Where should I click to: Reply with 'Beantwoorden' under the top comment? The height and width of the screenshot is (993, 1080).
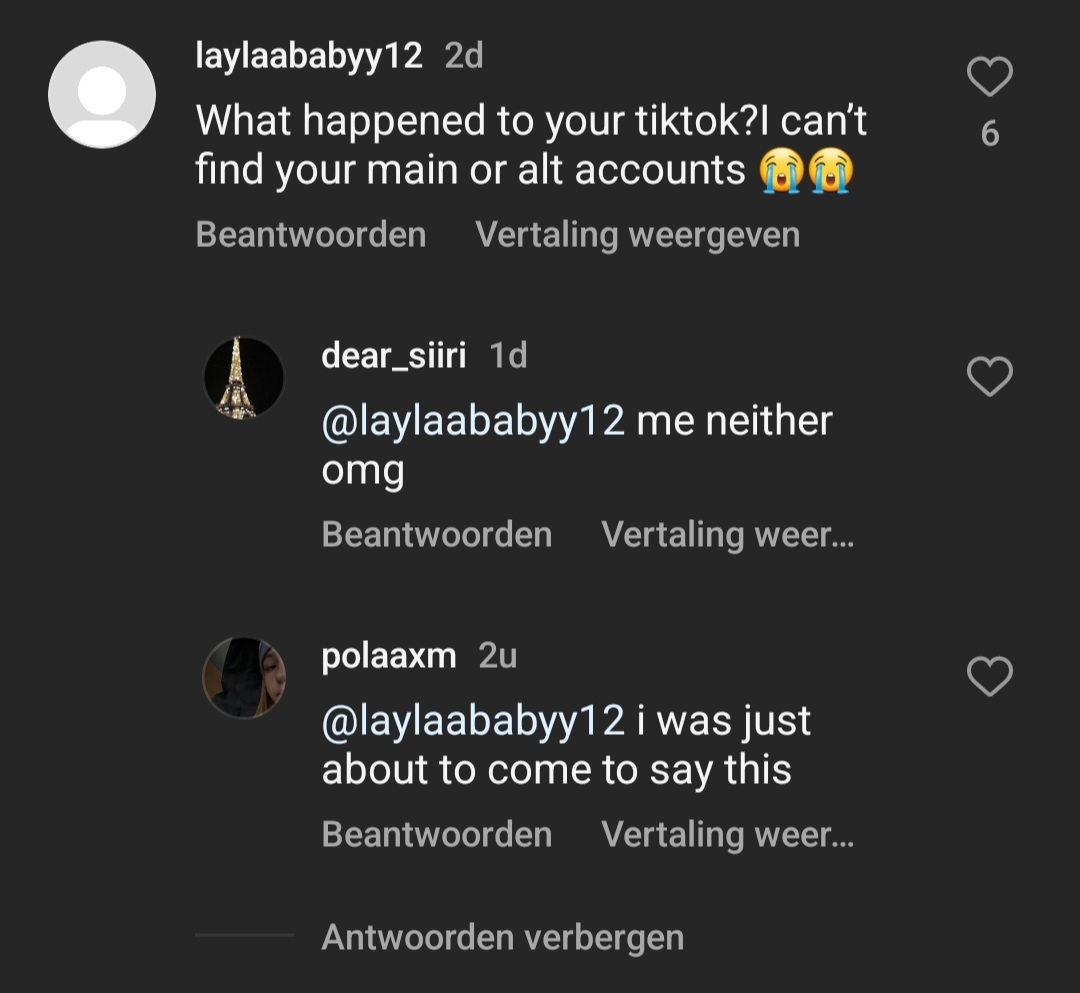click(312, 233)
